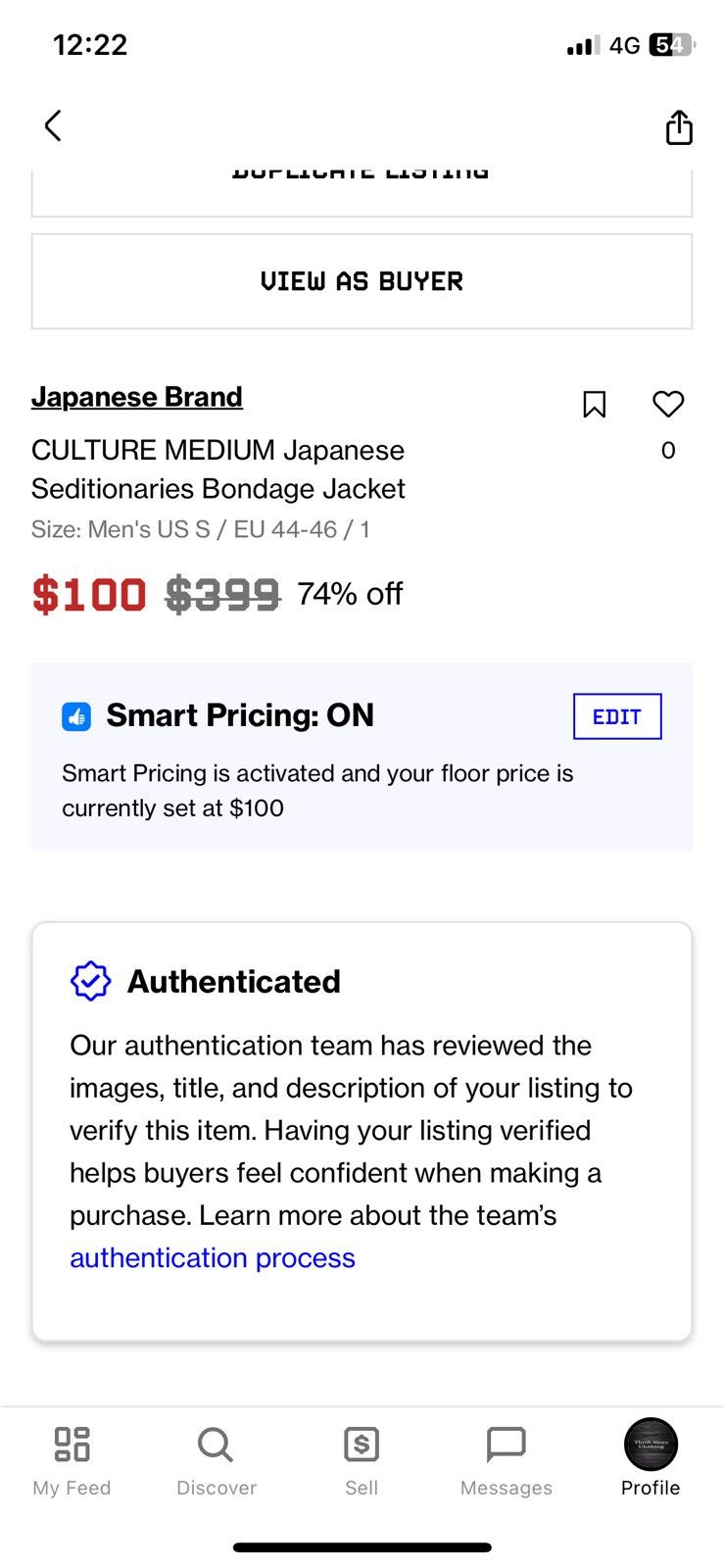The height and width of the screenshot is (1568, 724).
Task: Open the Sell tab
Action: [x=362, y=1461]
